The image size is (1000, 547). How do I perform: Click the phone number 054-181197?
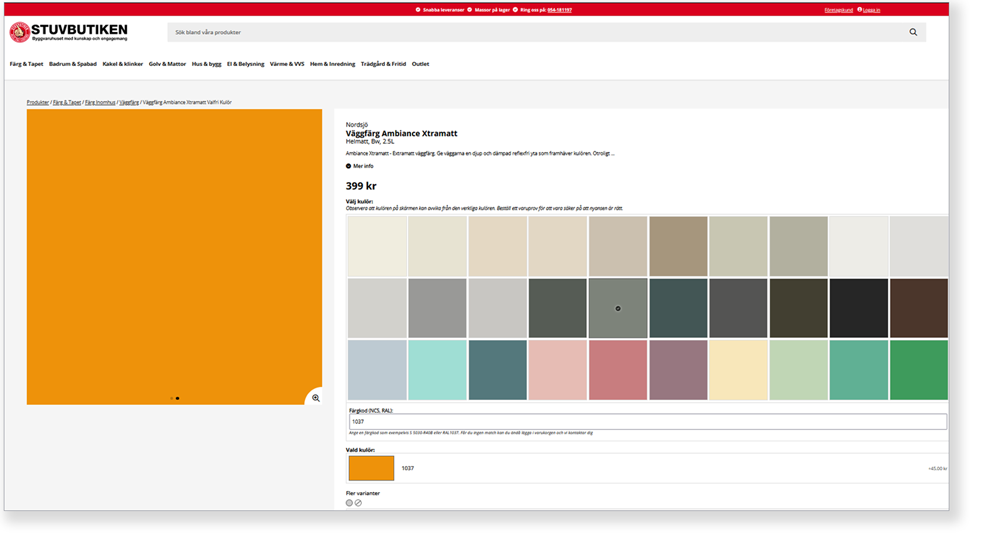click(x=559, y=10)
